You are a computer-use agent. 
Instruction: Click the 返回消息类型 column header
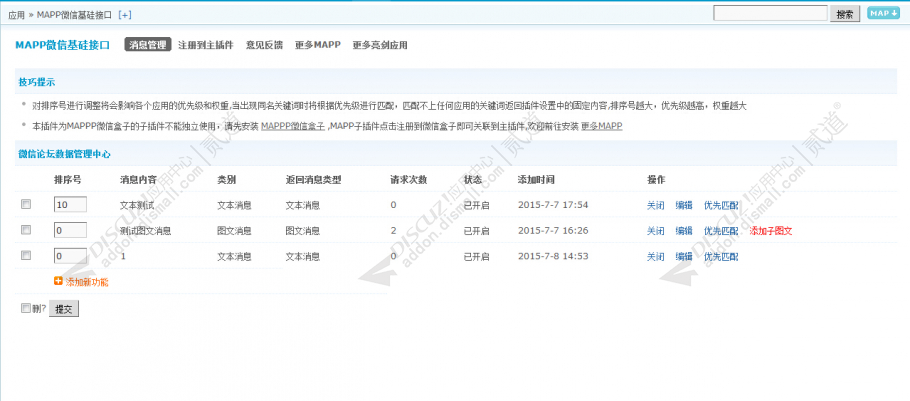click(313, 179)
